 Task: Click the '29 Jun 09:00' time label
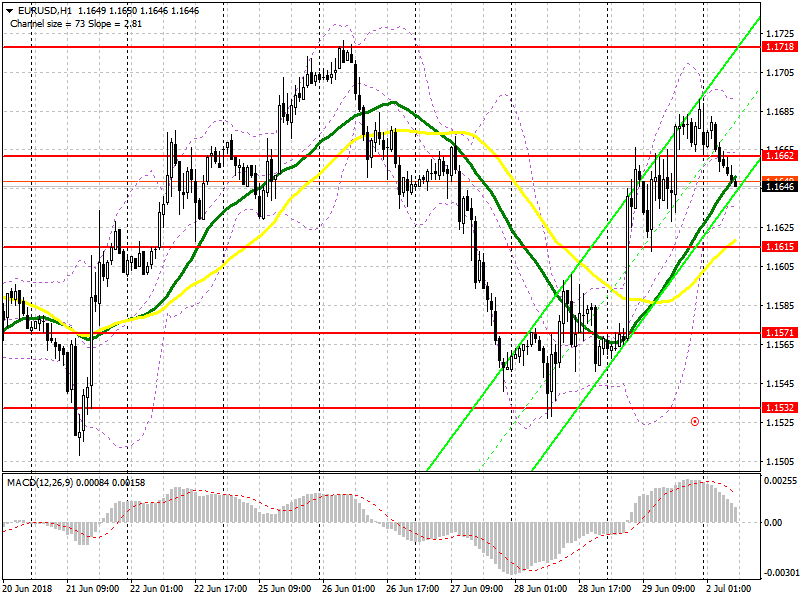tap(669, 588)
